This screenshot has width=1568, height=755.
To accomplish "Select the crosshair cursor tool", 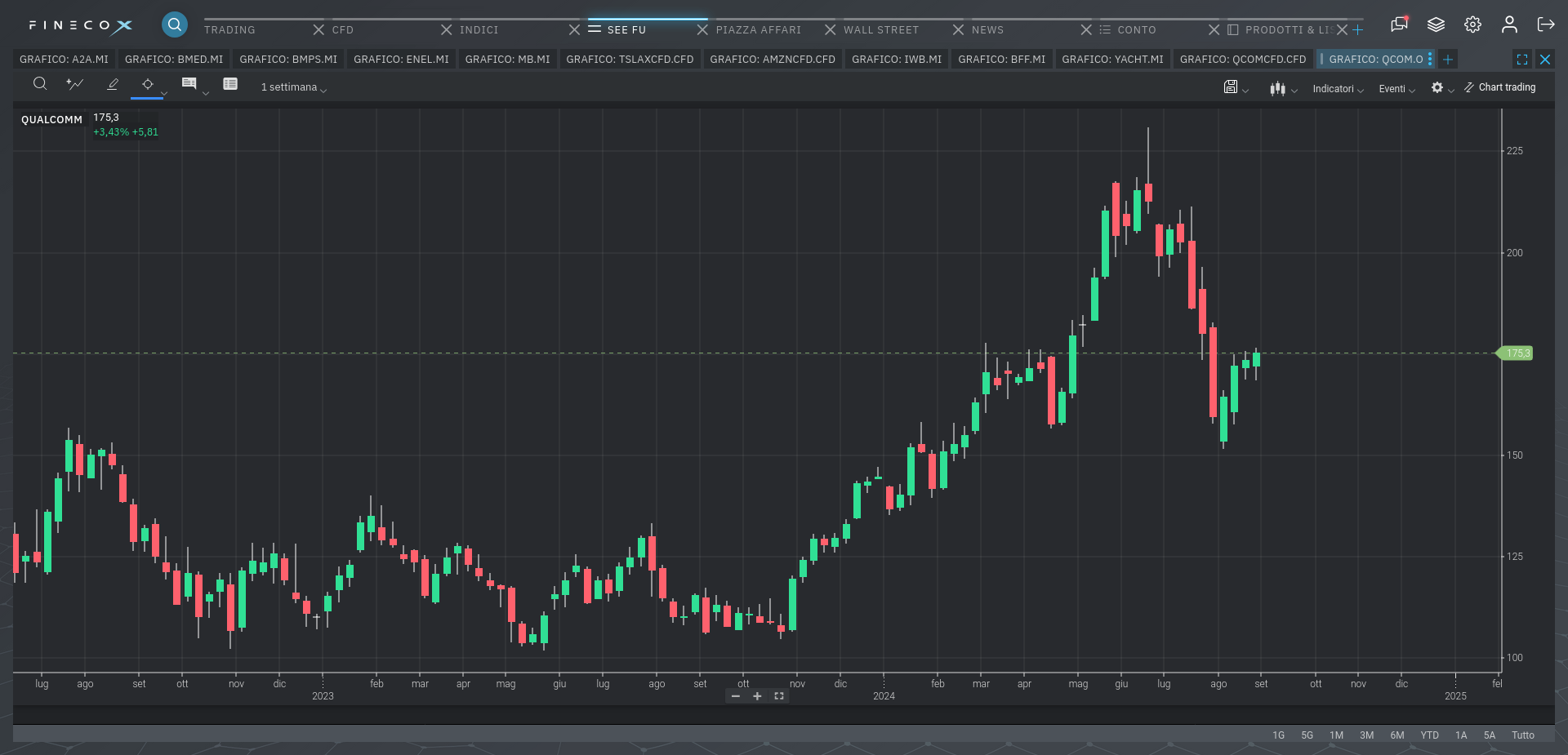I will [148, 83].
